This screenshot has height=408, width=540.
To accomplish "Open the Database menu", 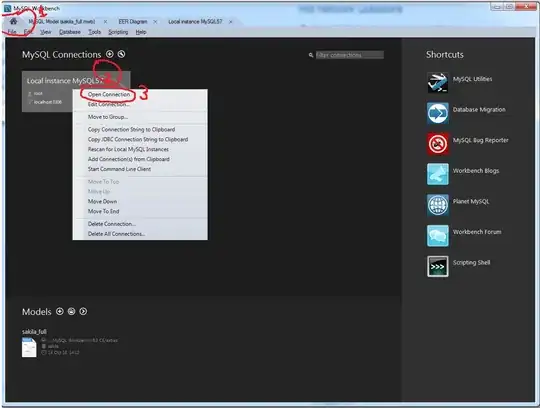I will click(x=70, y=32).
